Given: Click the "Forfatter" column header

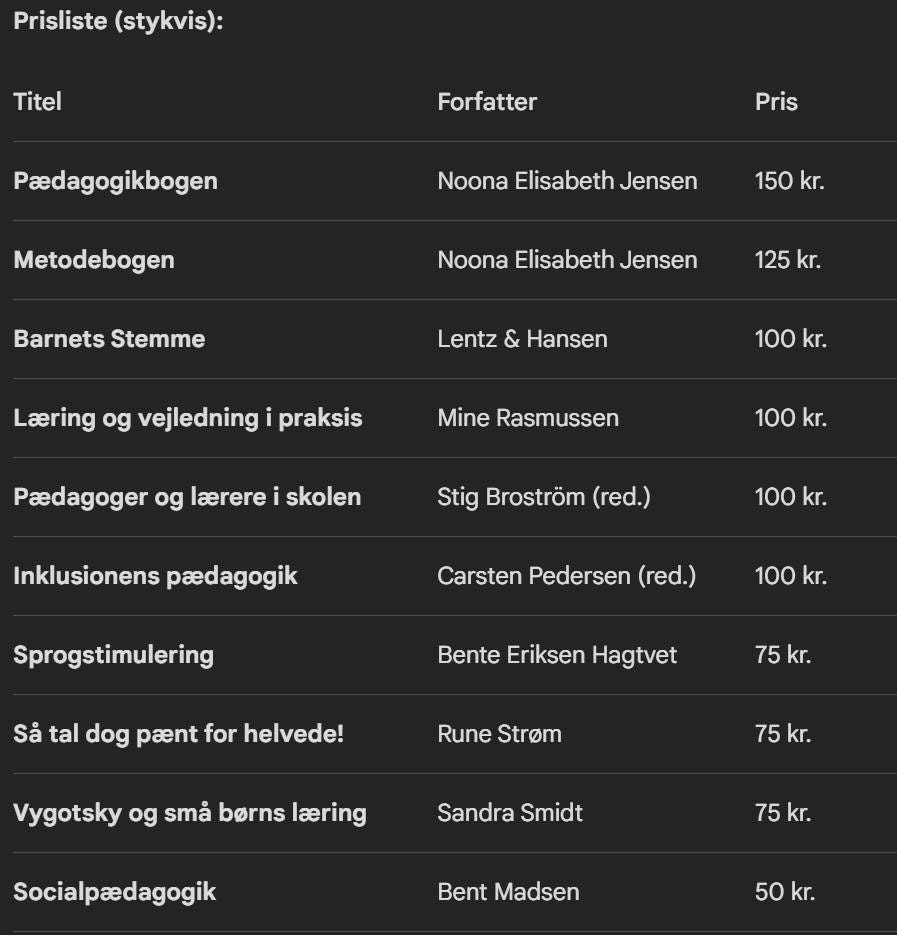Looking at the screenshot, I should click(487, 101).
